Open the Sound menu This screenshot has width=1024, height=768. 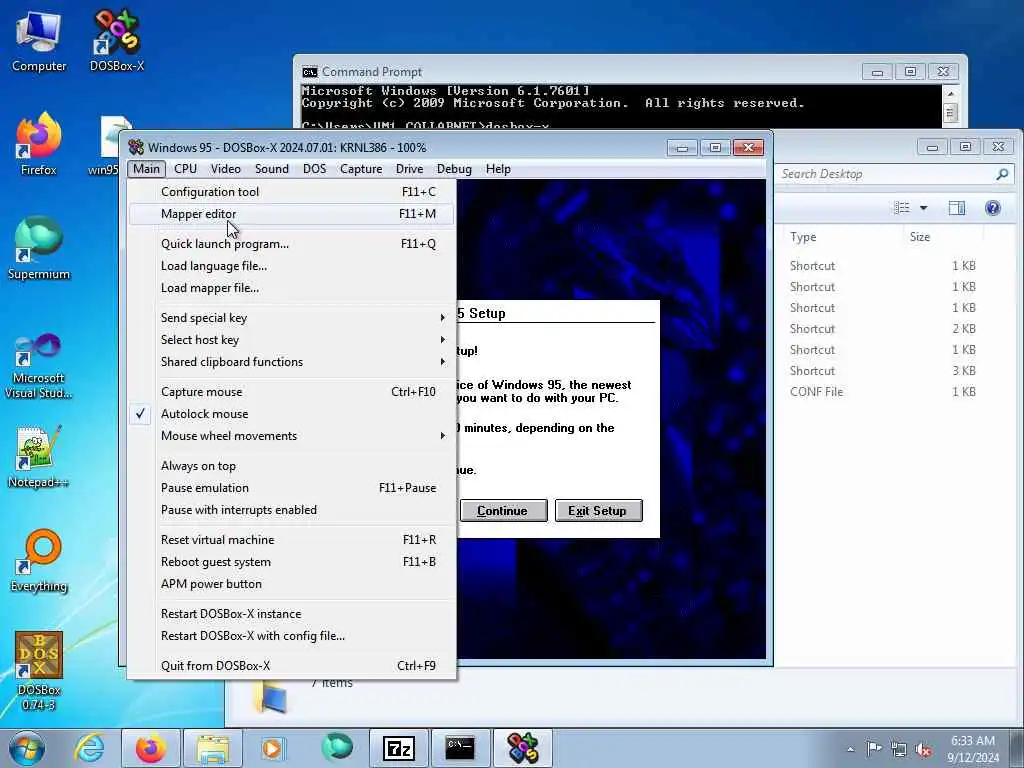[272, 169]
